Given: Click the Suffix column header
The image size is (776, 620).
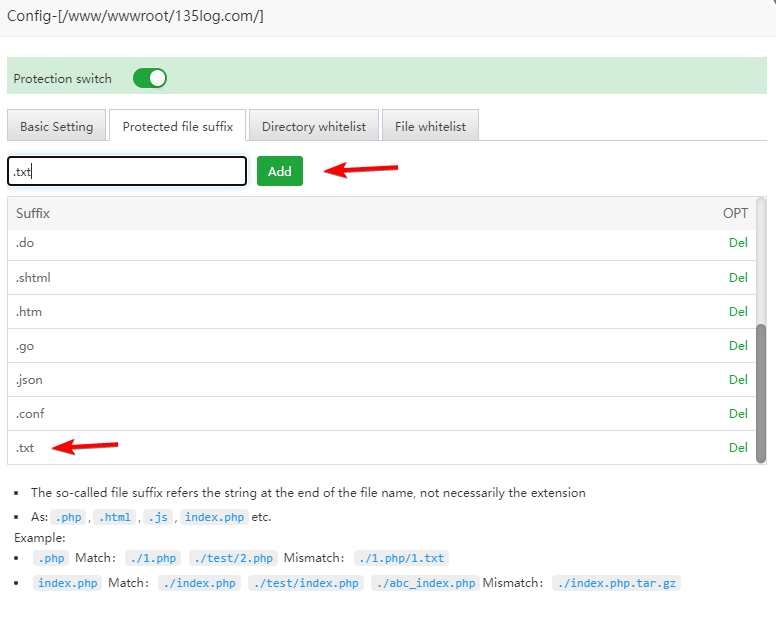Looking at the screenshot, I should coord(33,213).
